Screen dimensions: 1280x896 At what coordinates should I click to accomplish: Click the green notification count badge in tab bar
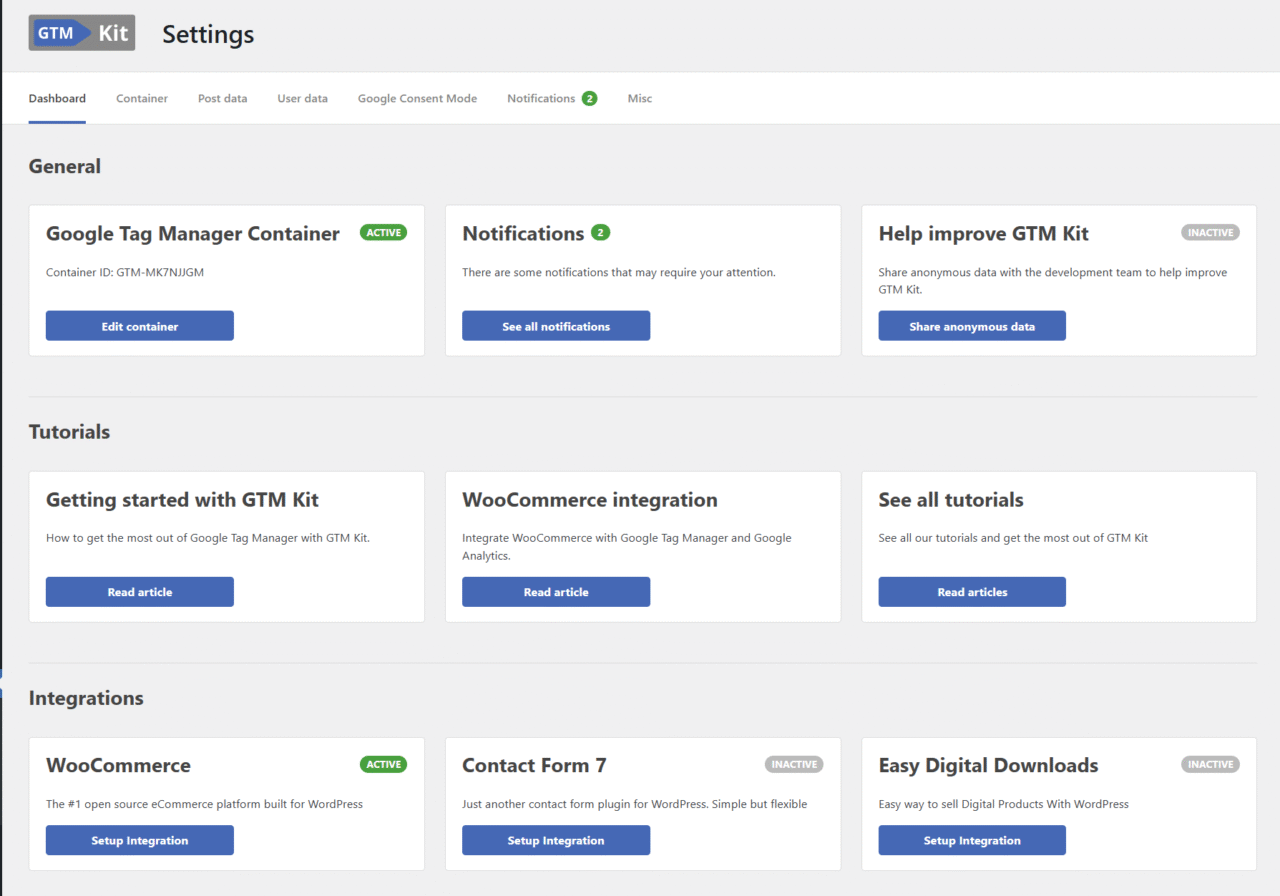click(589, 98)
